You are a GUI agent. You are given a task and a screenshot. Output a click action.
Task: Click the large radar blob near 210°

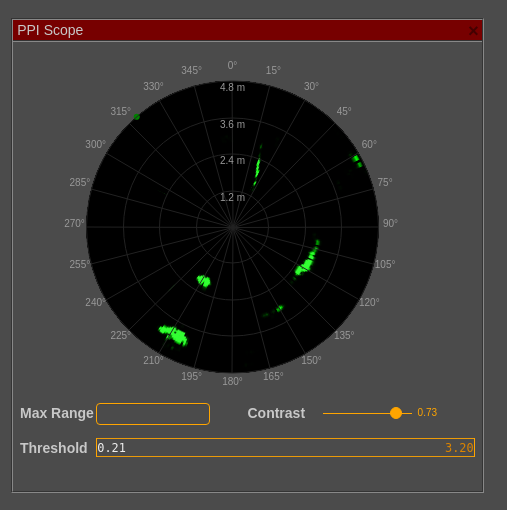click(174, 335)
